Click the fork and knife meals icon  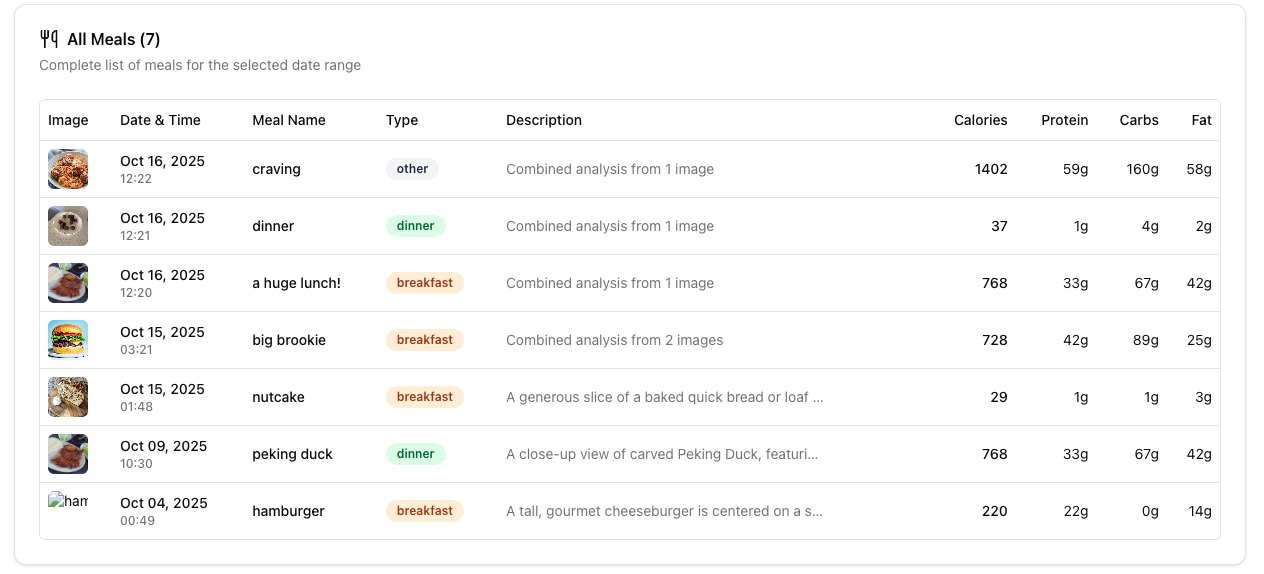coord(49,39)
